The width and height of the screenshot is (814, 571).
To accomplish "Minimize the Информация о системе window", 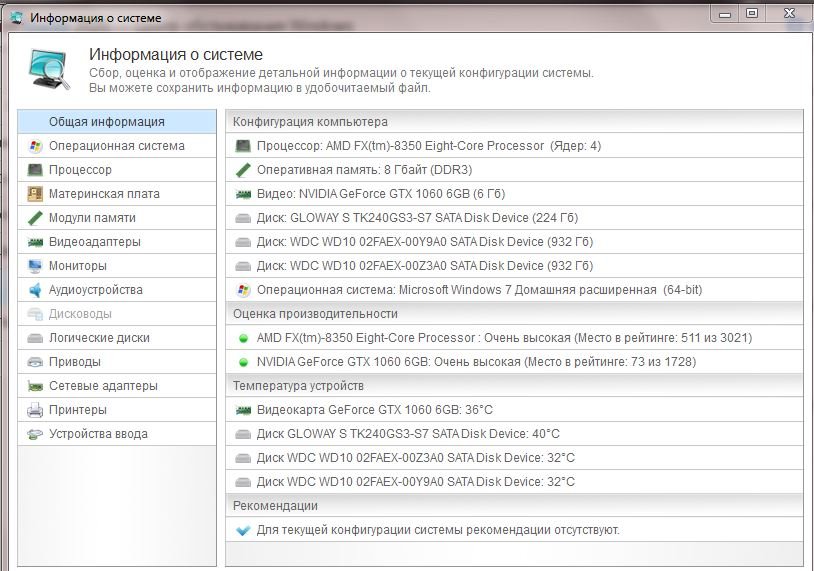I will [725, 15].
